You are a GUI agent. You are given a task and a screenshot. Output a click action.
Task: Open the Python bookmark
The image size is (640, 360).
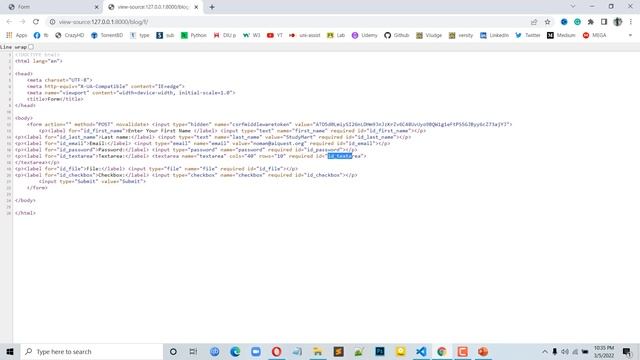194,36
